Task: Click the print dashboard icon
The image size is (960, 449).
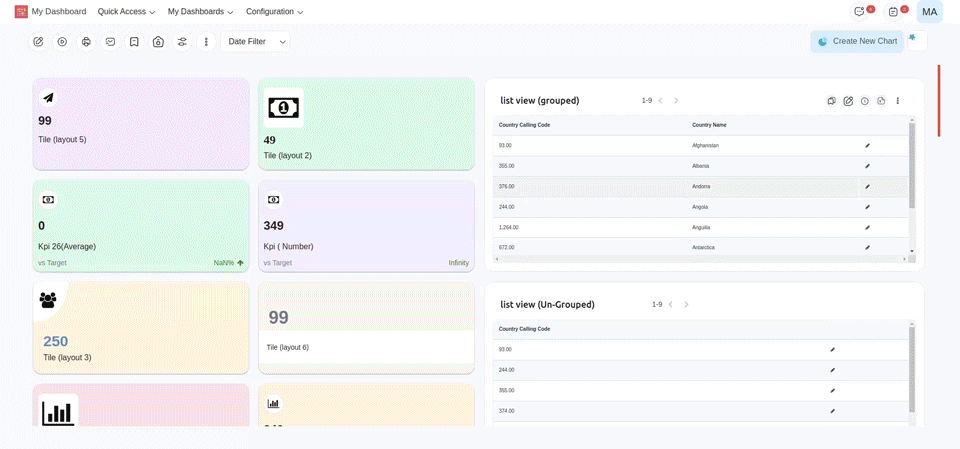Action: pyautogui.click(x=86, y=42)
